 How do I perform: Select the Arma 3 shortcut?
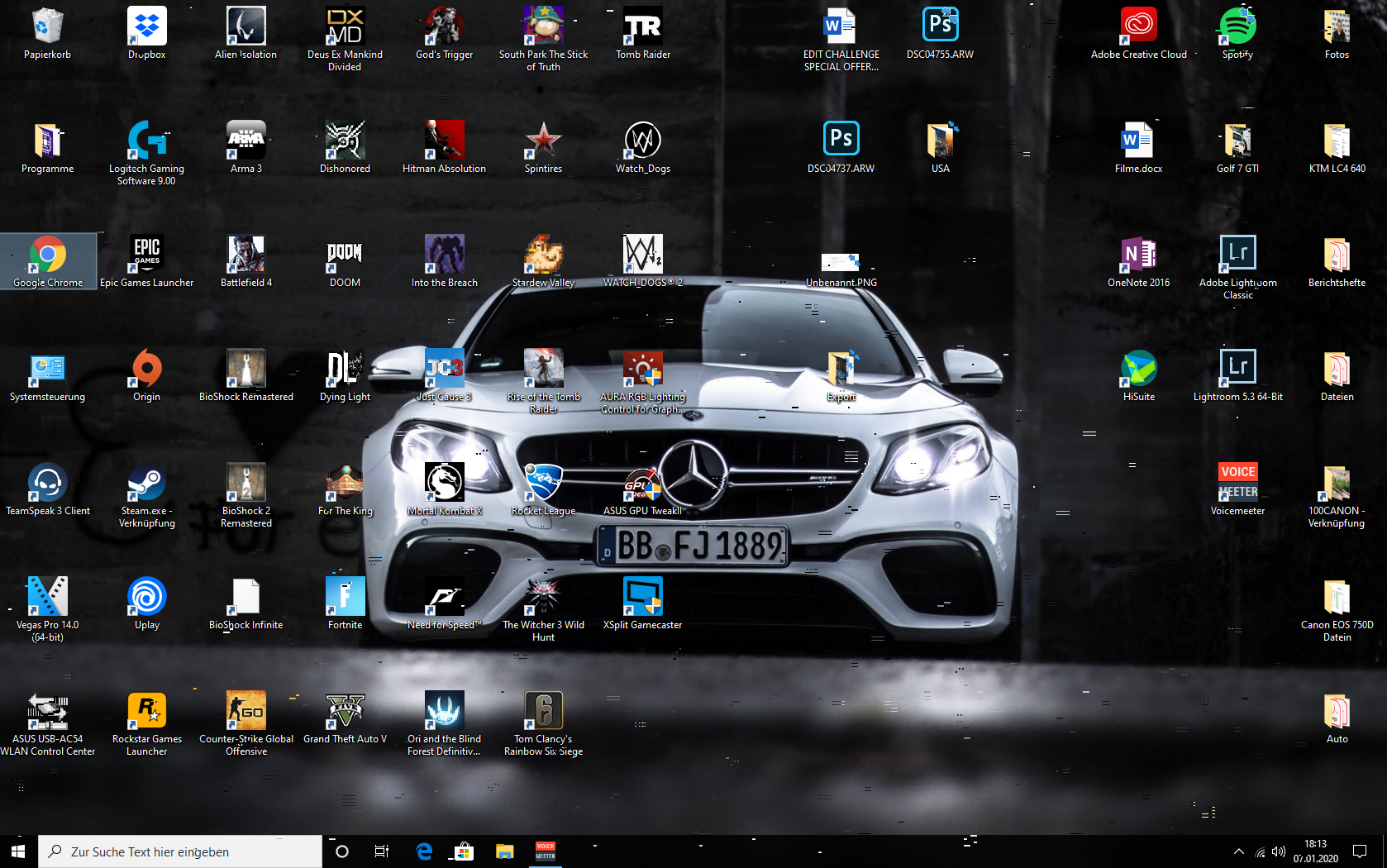point(246,140)
